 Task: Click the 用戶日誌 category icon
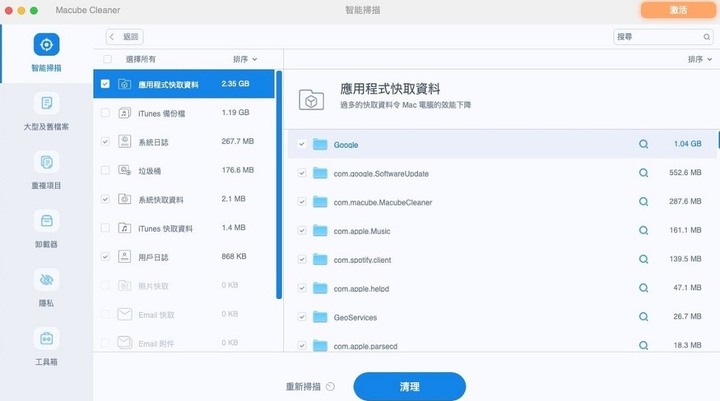click(124, 257)
